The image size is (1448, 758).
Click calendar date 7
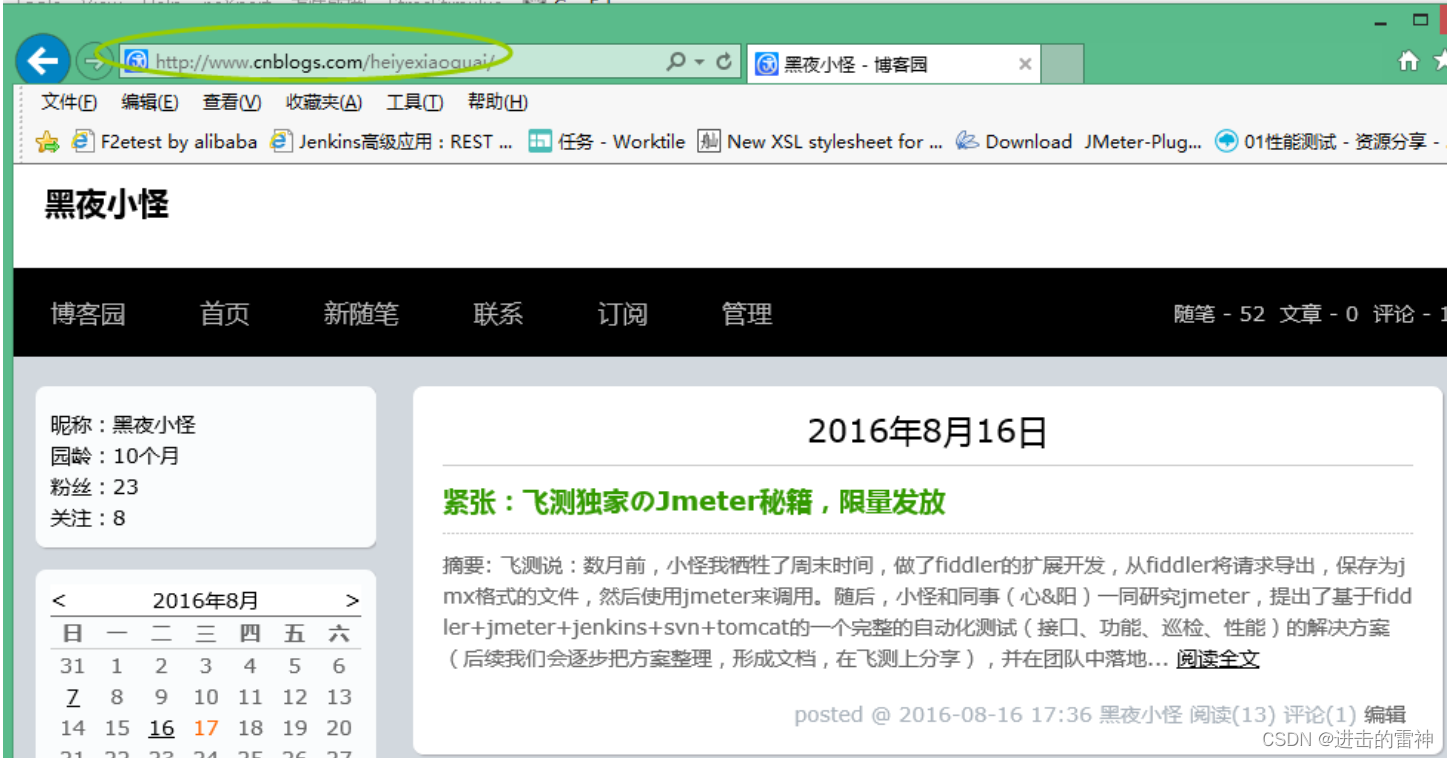click(x=73, y=697)
